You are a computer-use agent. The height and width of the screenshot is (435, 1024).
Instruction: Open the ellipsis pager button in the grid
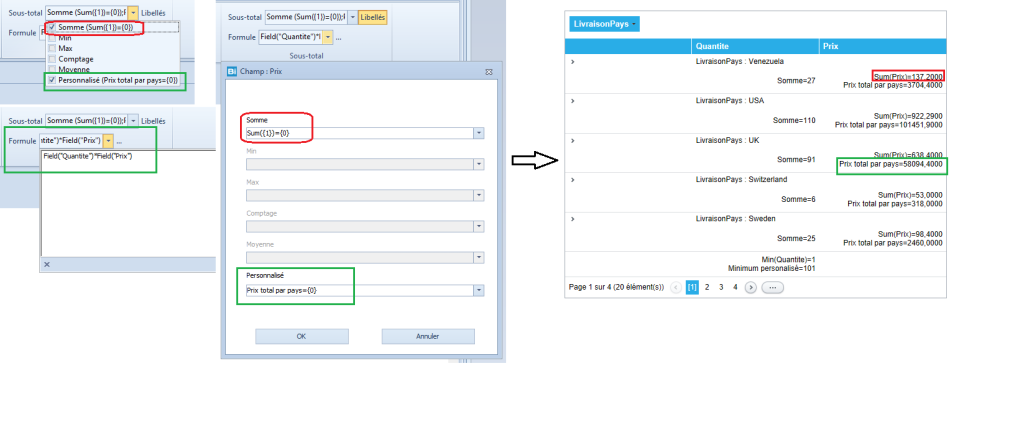coord(773,287)
